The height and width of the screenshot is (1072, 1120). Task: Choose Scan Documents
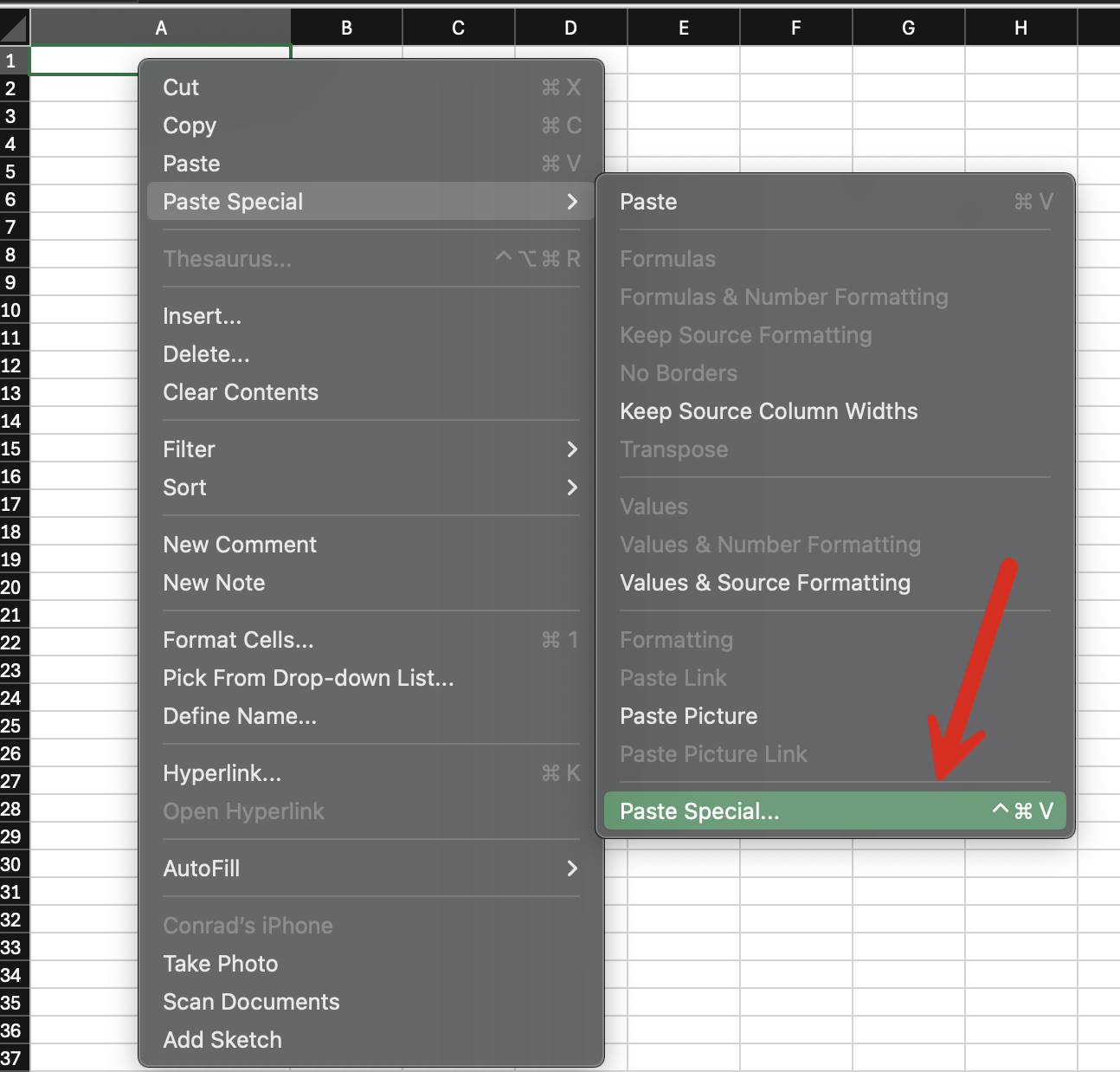pos(251,1002)
